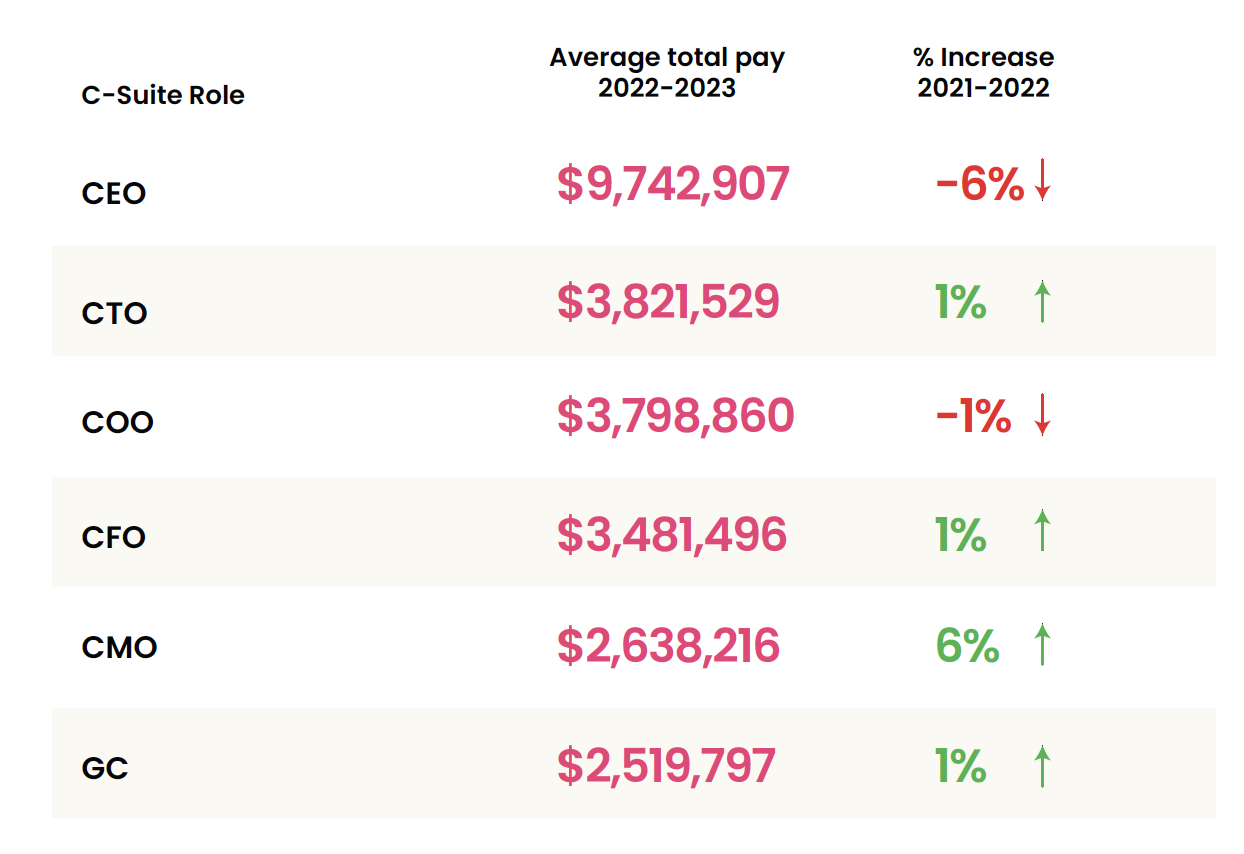This screenshot has height=854, width=1244.
Task: Select the CMO role label
Action: (x=119, y=648)
